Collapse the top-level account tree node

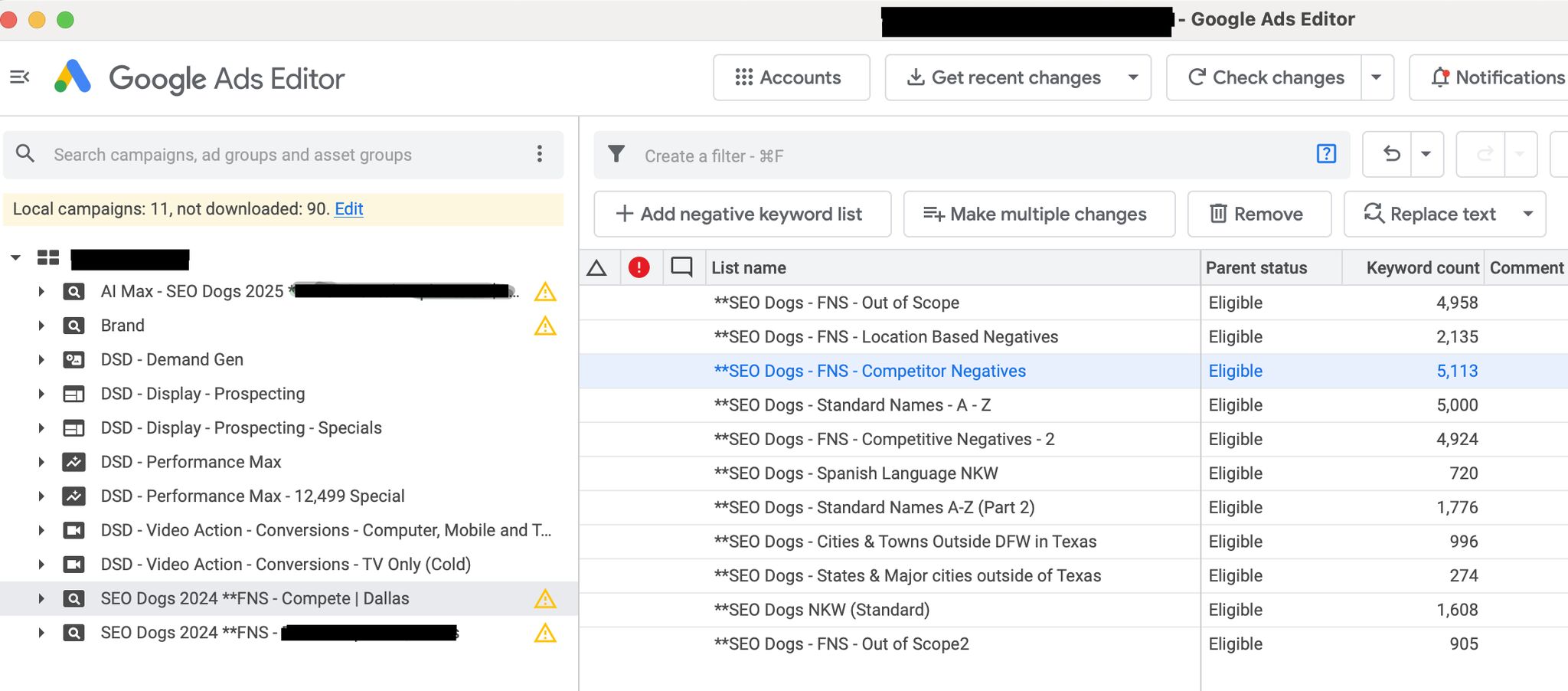[x=15, y=258]
